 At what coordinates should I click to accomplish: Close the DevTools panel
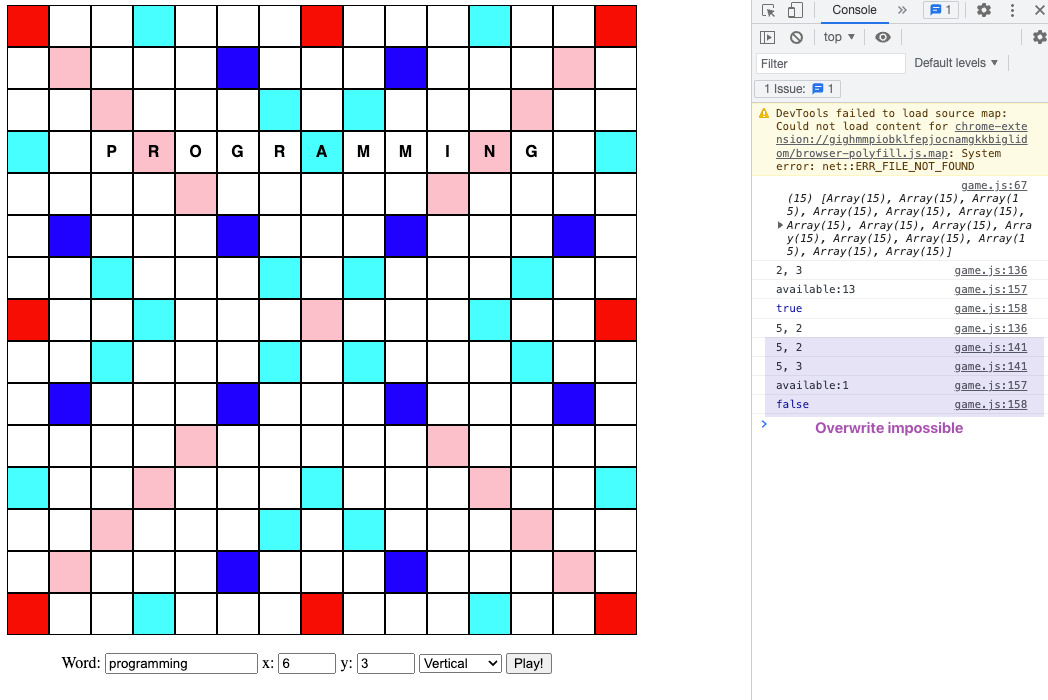pos(1039,10)
